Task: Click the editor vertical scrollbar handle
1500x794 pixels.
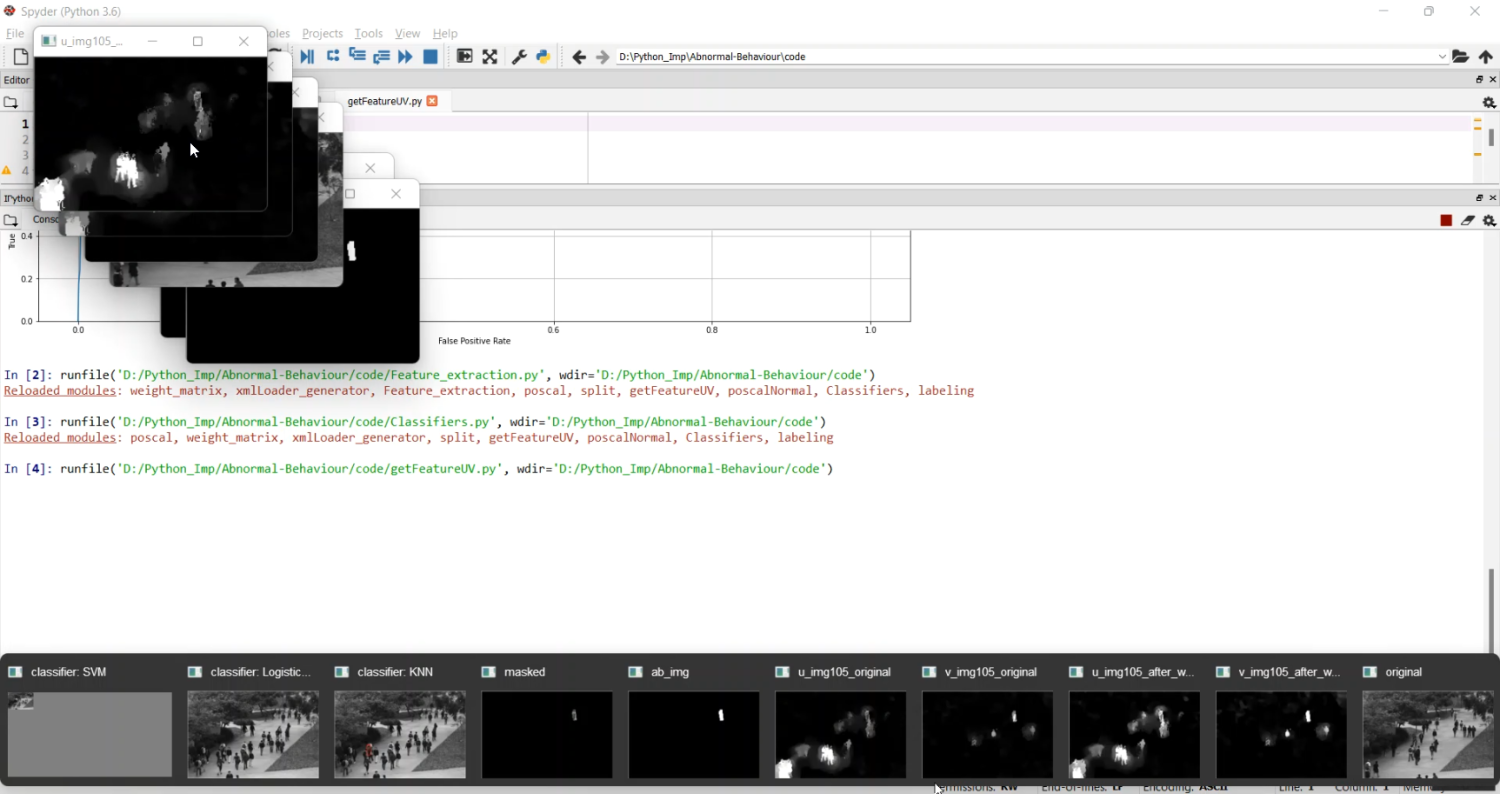Action: pyautogui.click(x=1491, y=137)
